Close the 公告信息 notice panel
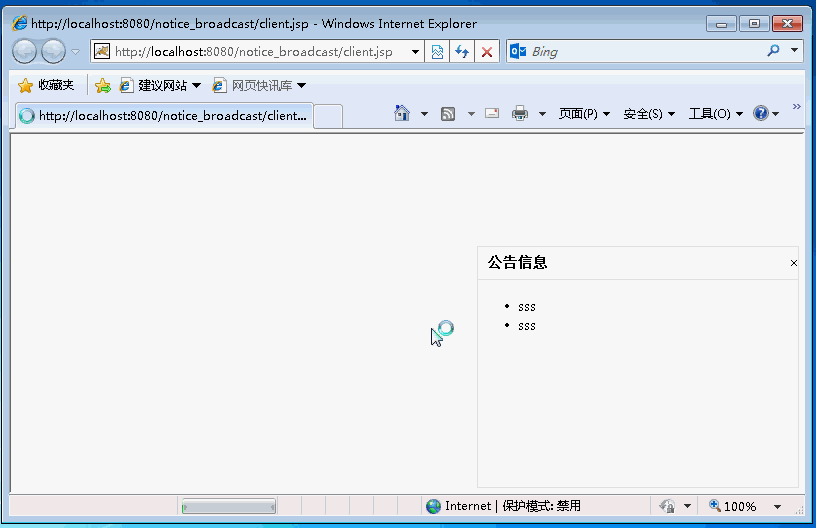Viewport: 816px width, 528px height. click(794, 263)
